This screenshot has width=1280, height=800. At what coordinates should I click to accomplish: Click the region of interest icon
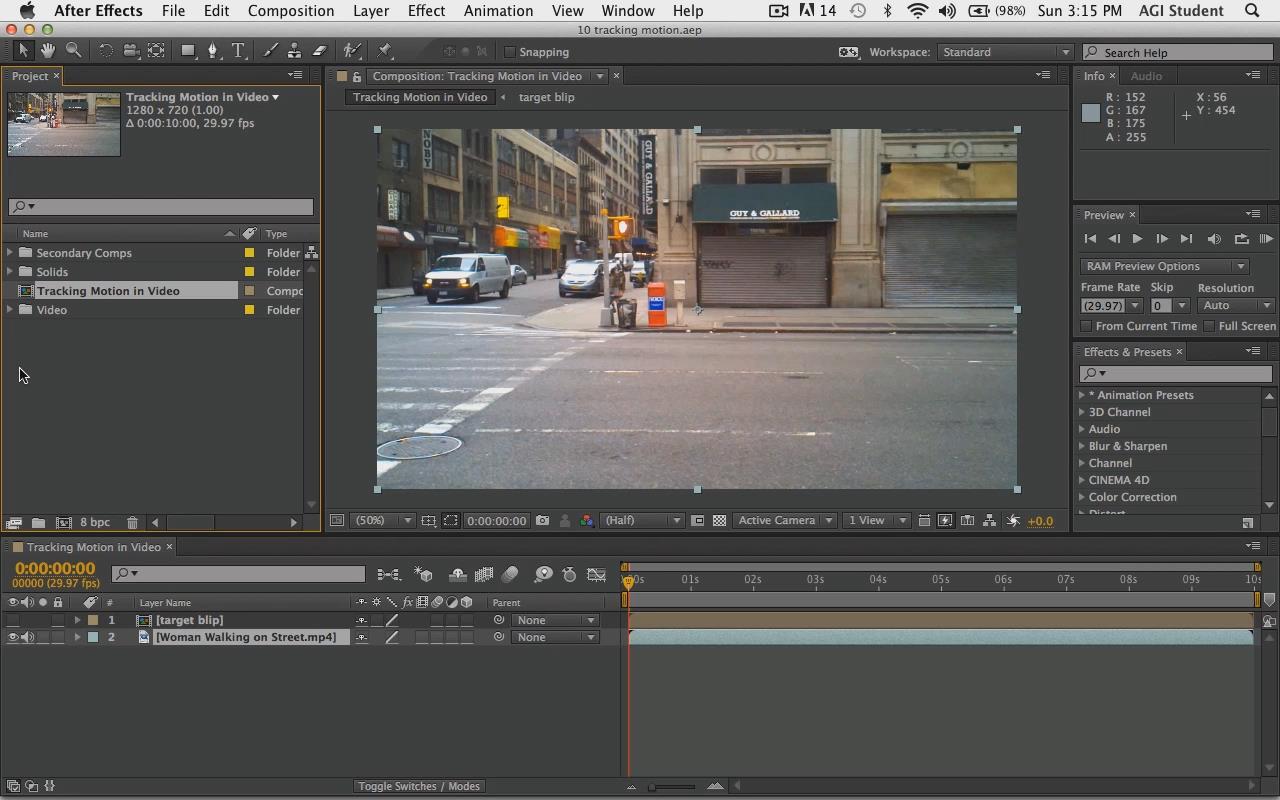click(451, 521)
